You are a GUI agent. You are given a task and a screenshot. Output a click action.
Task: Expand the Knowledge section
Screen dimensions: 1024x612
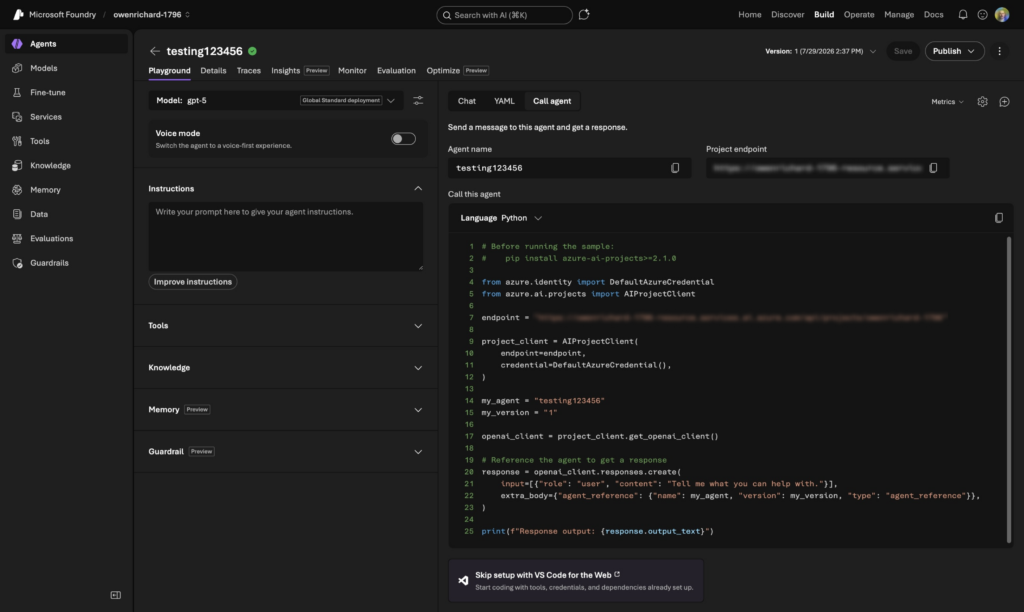click(x=418, y=368)
